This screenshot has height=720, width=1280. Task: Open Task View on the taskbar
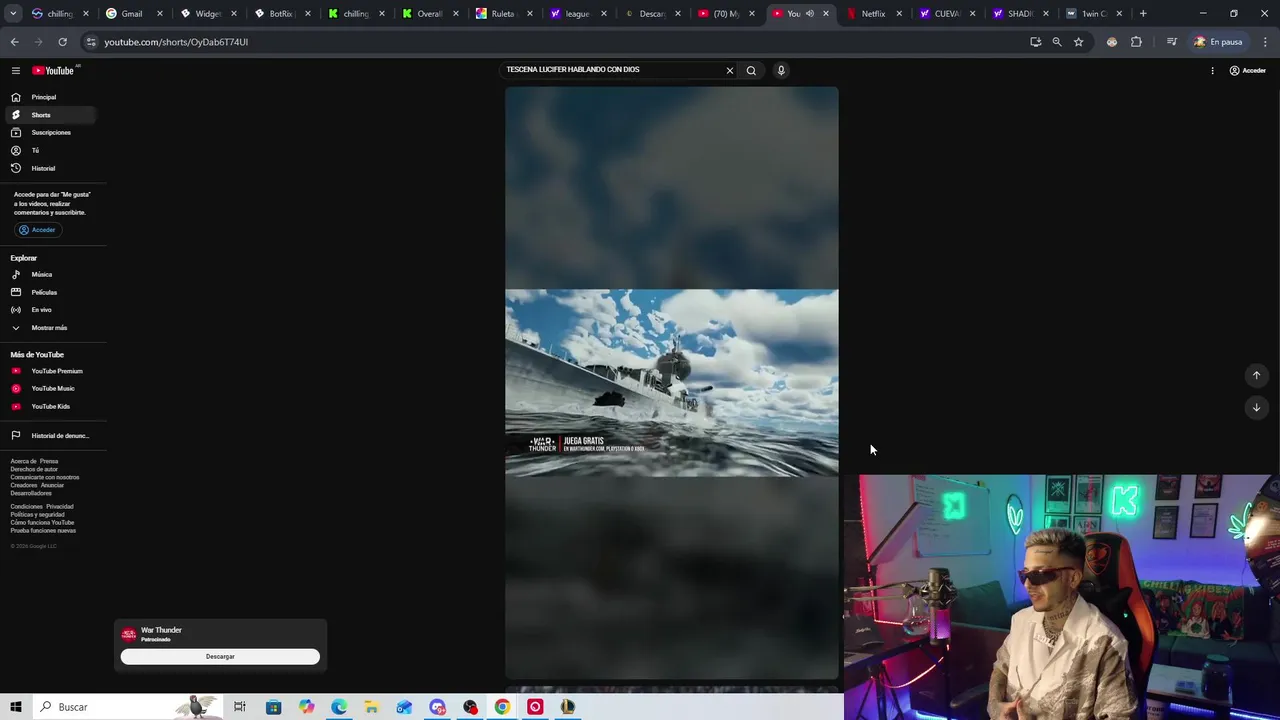pos(240,707)
